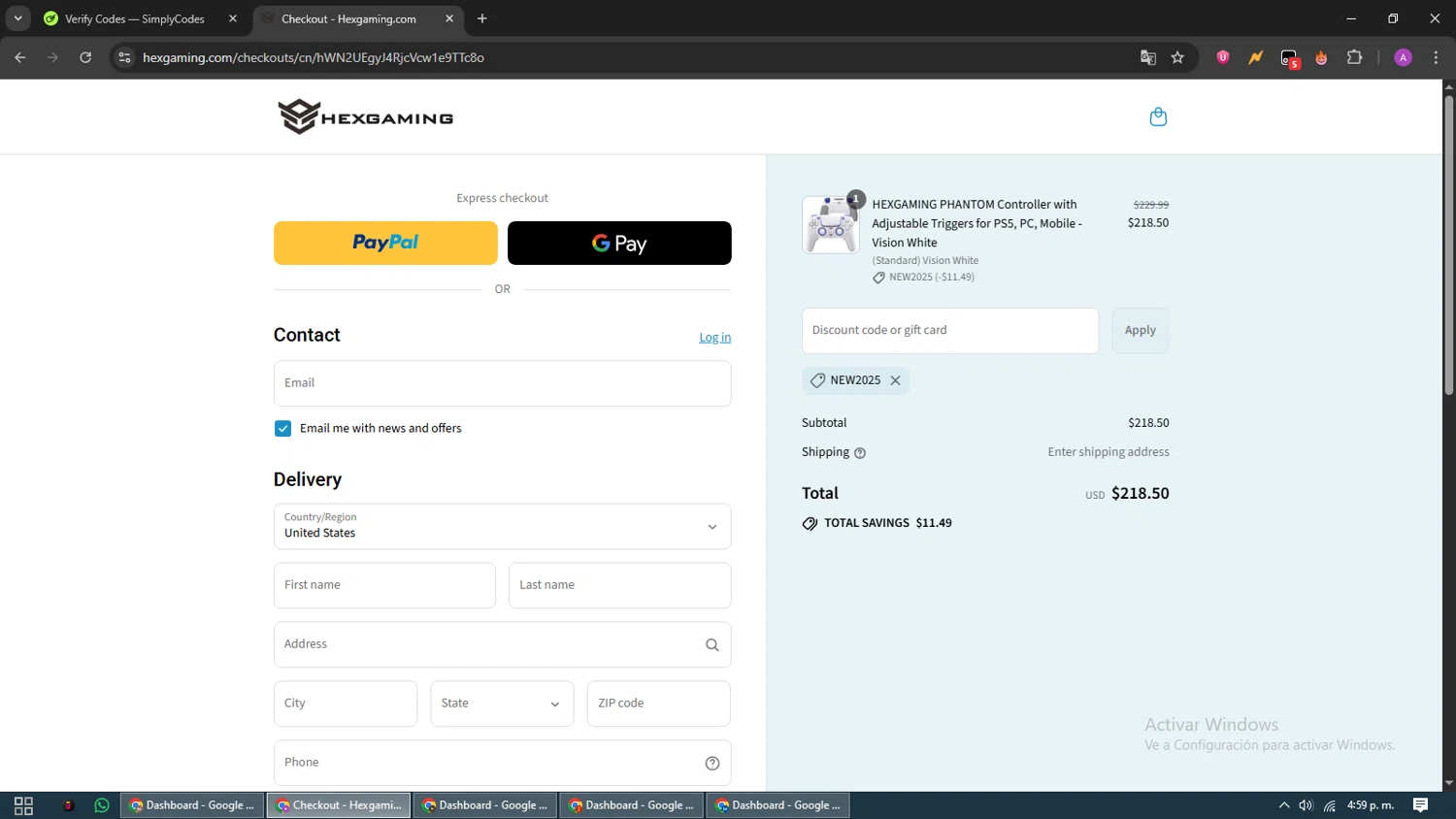Image resolution: width=1456 pixels, height=819 pixels.
Task: Go back to the previous page
Action: point(20,57)
